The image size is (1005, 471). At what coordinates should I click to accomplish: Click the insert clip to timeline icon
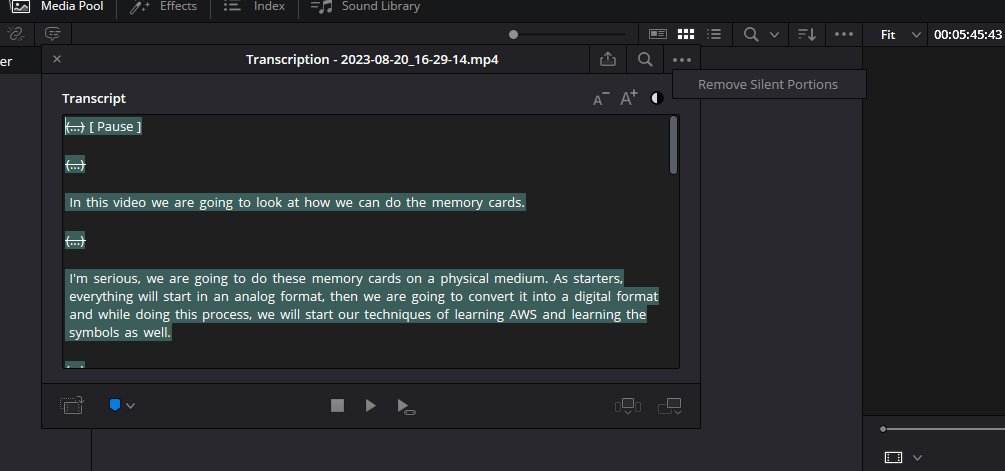click(627, 406)
